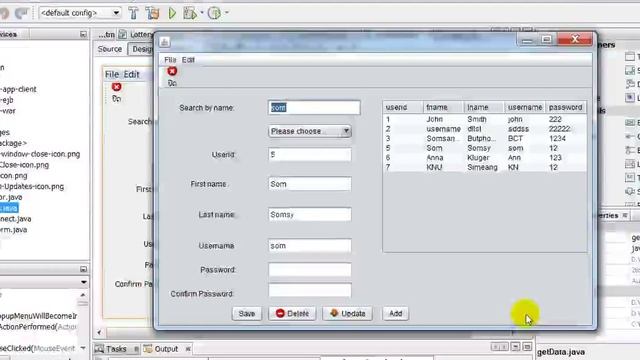The height and width of the screenshot is (360, 640).
Task: Click the Save button
Action: [247, 313]
